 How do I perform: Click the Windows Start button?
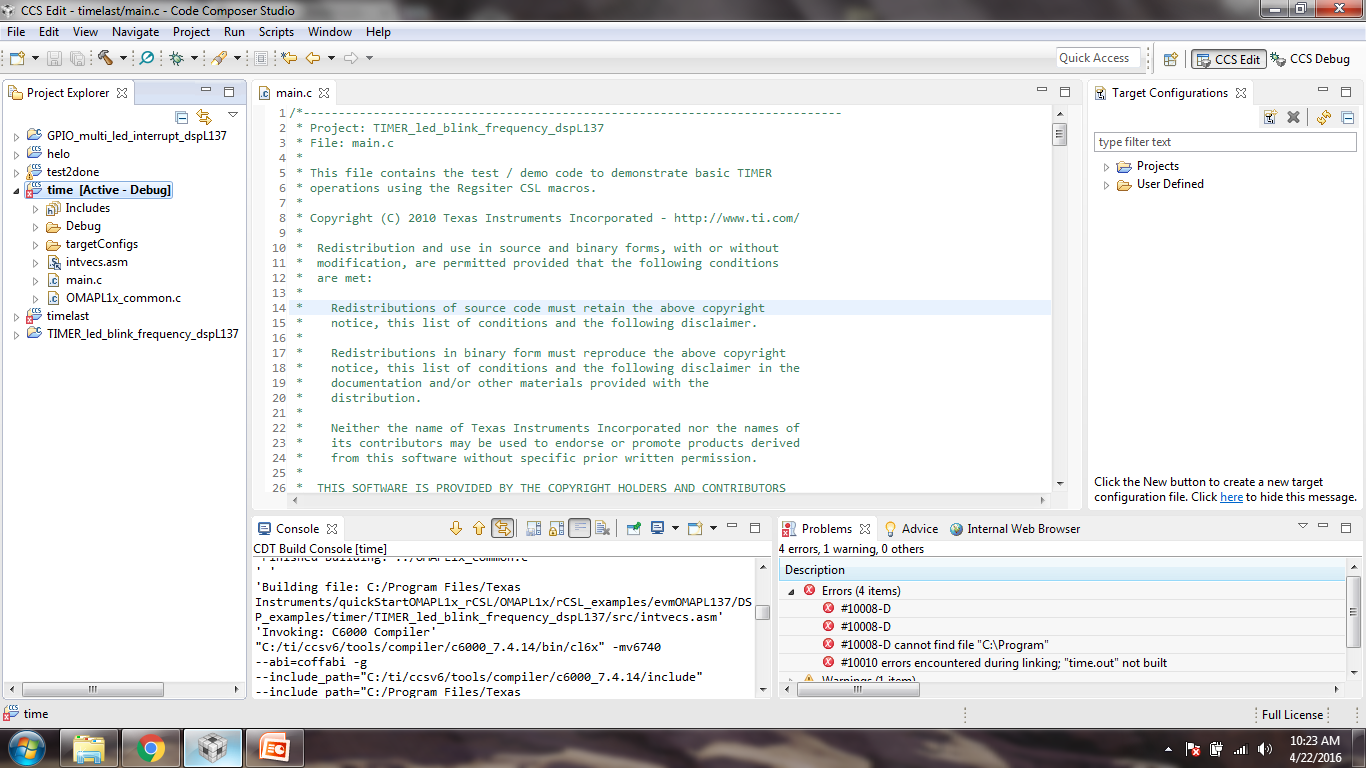point(26,748)
